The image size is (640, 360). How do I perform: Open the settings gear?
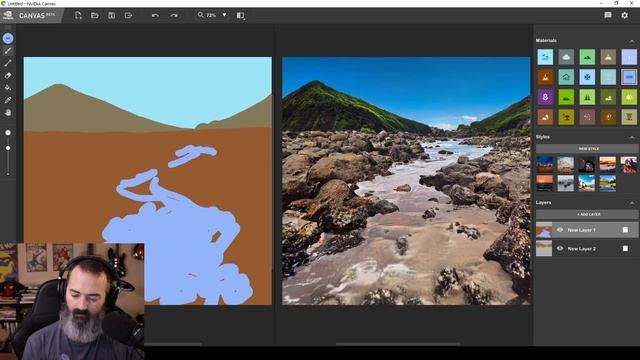[624, 15]
